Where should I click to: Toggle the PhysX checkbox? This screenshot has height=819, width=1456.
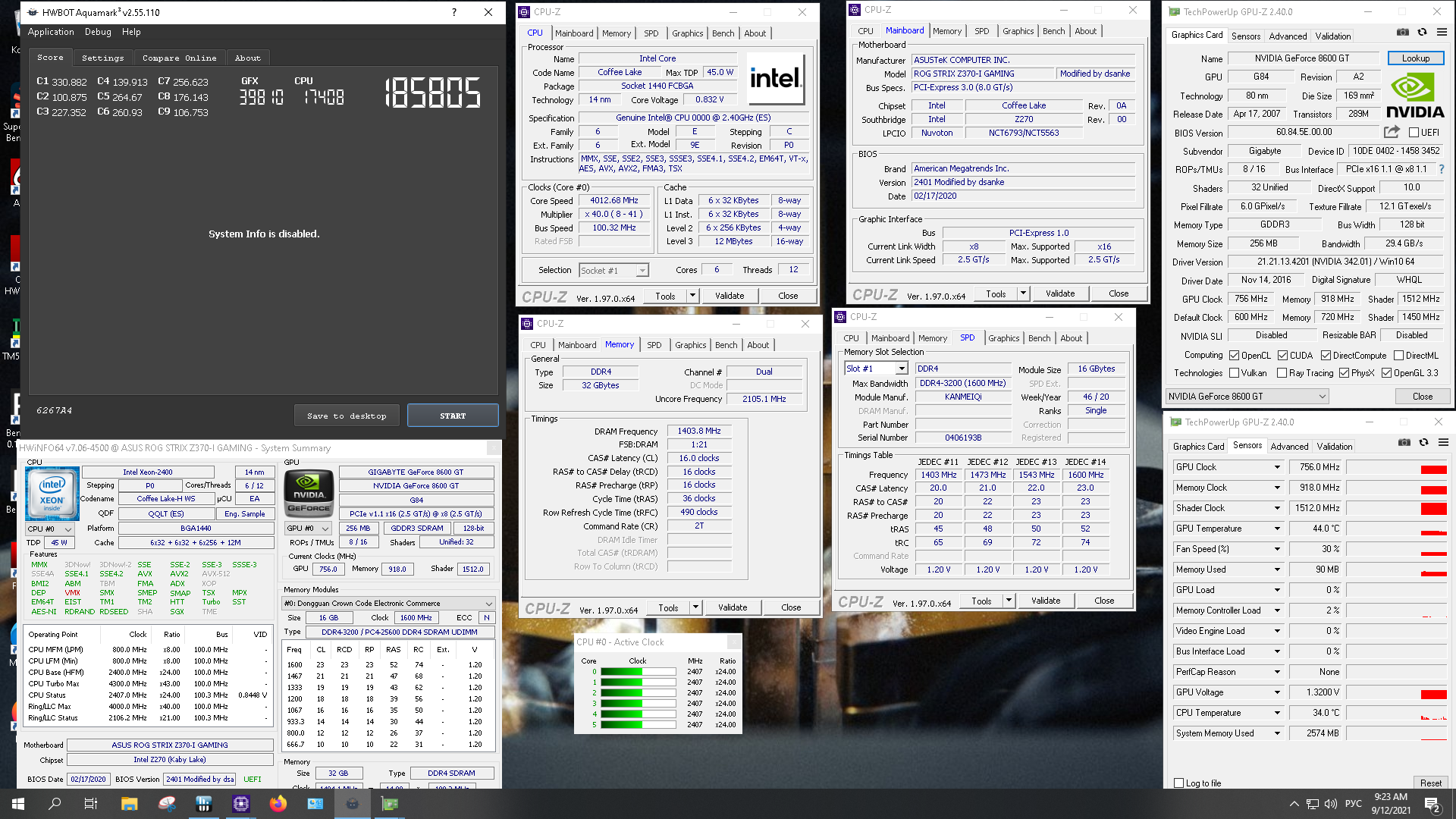(x=1344, y=373)
